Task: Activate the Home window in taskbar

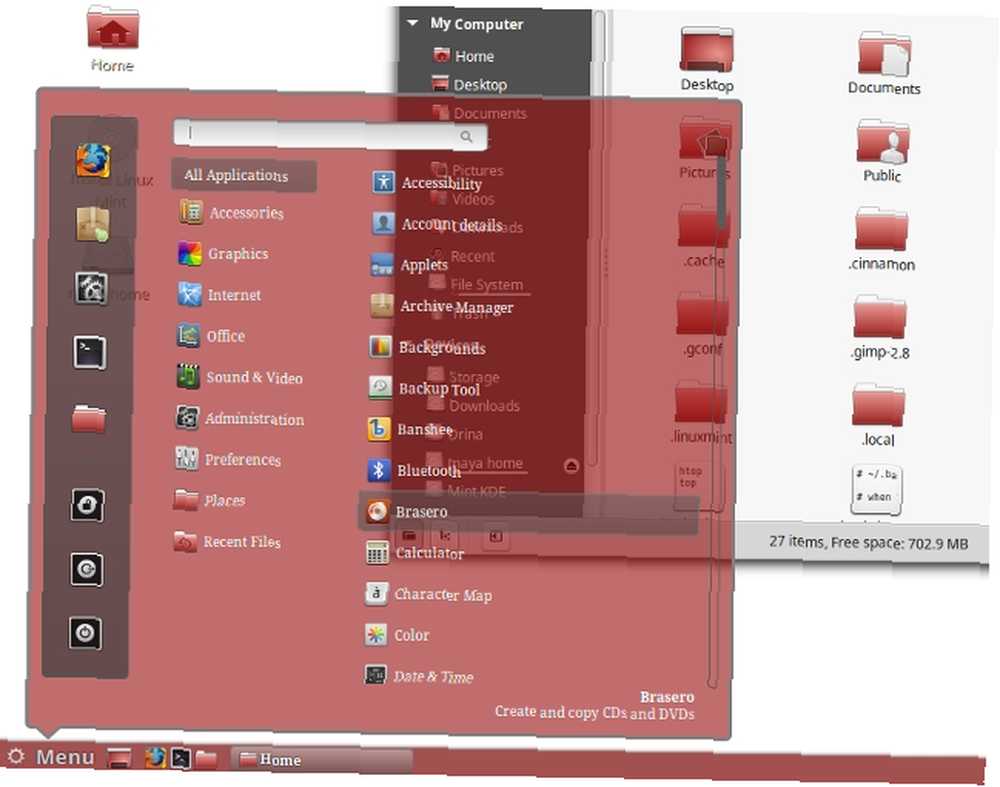Action: click(x=321, y=760)
